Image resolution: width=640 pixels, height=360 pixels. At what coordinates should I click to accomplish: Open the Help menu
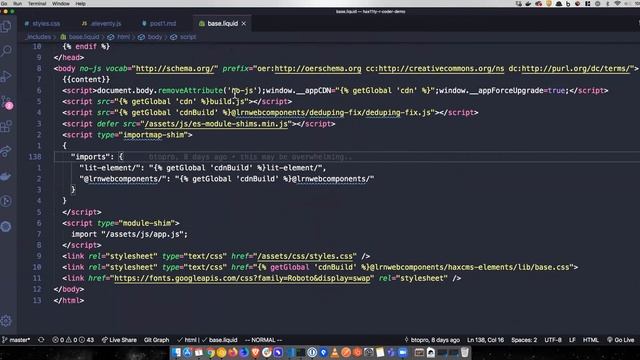(x=80, y=3)
